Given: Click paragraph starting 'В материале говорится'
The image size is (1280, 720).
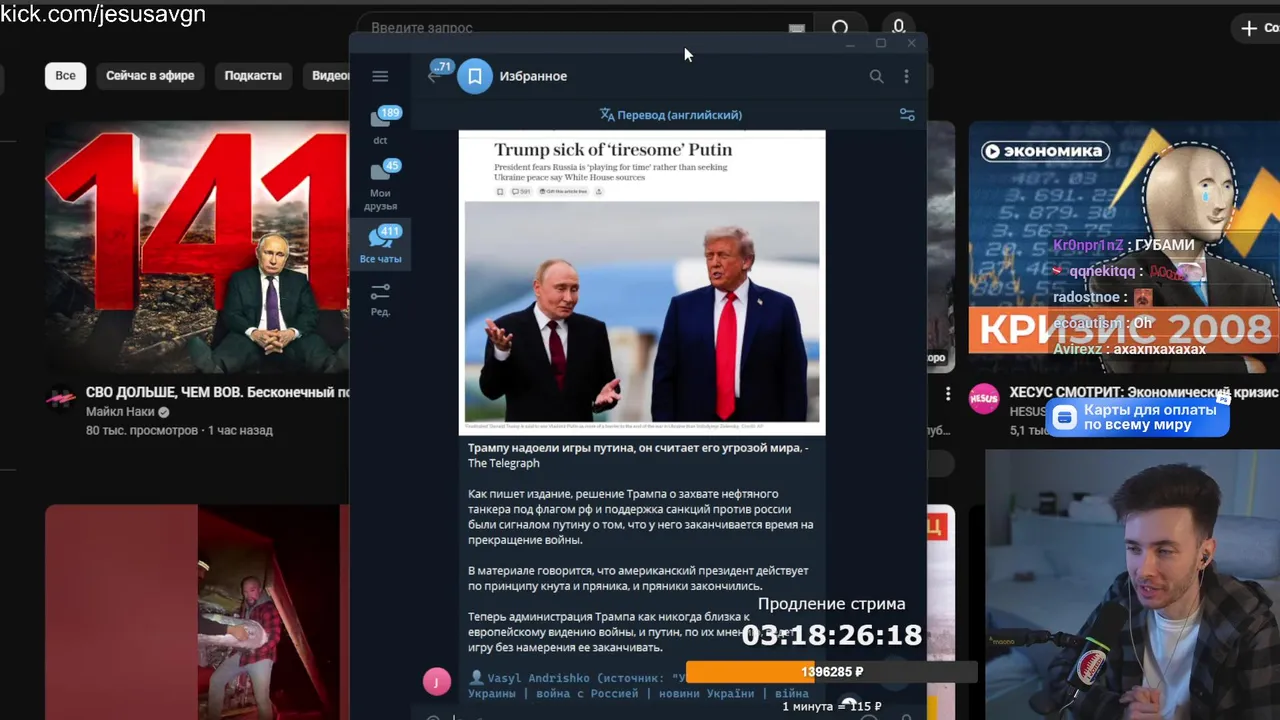Looking at the screenshot, I should coord(638,578).
